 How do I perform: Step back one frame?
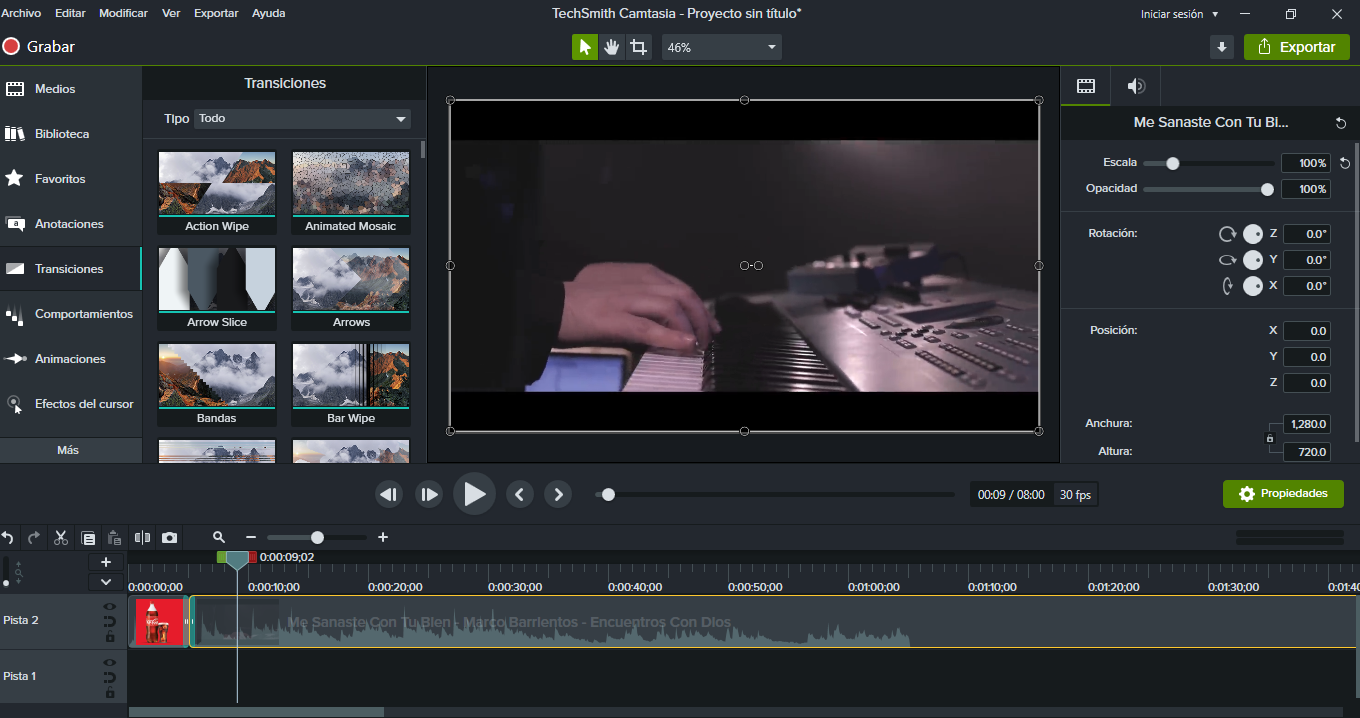click(388, 494)
